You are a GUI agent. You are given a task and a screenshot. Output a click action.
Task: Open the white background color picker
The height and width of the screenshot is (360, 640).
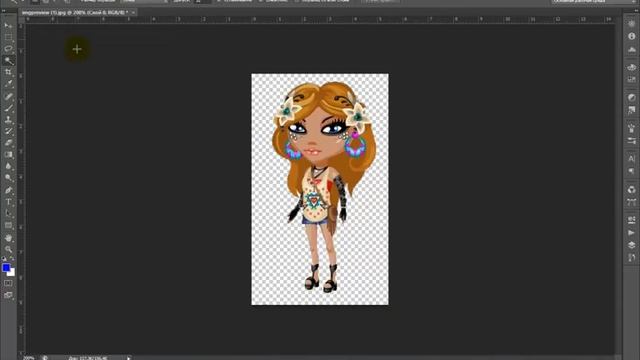(12, 273)
